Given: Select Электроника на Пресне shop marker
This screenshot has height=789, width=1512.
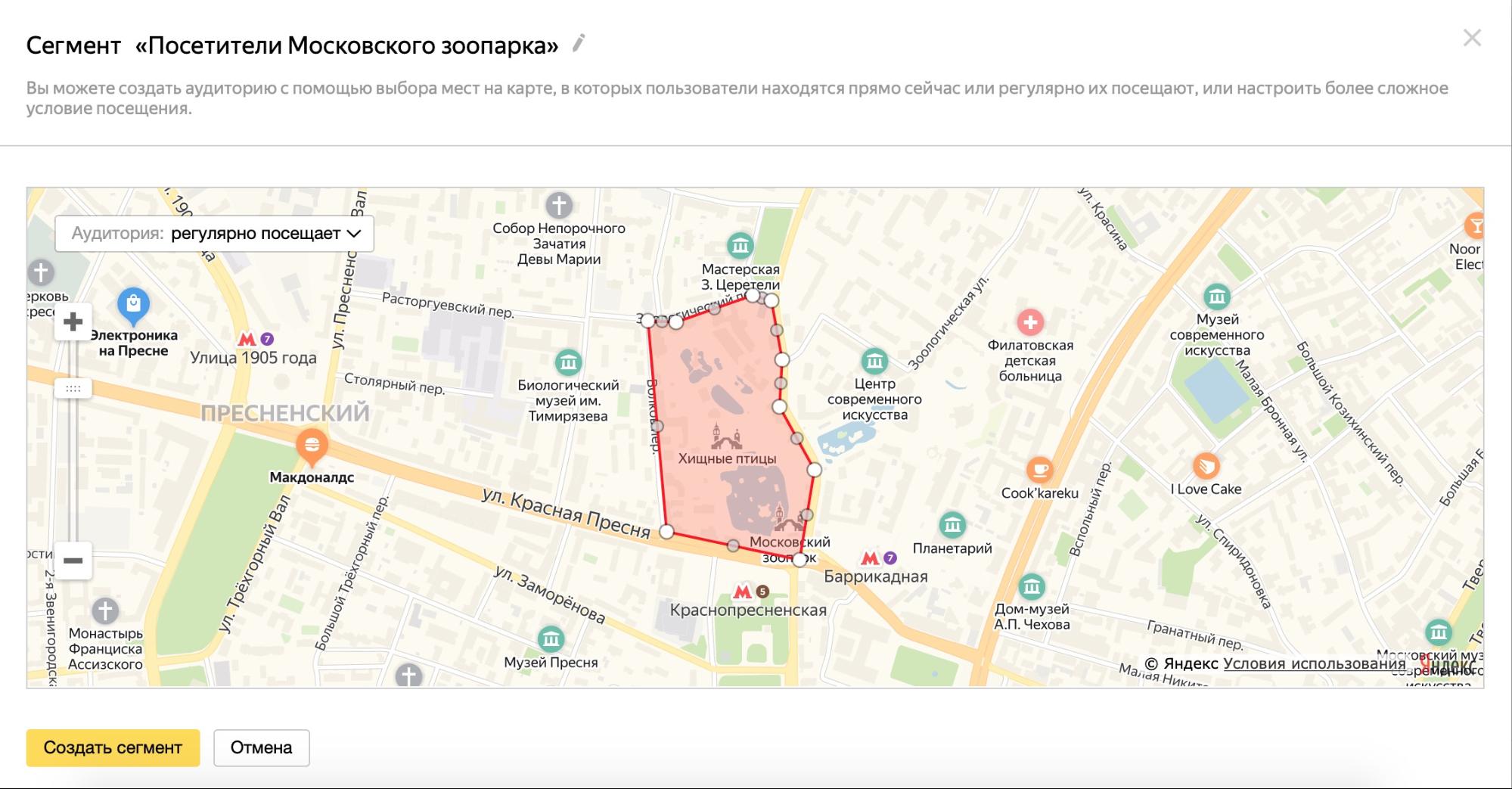Looking at the screenshot, I should point(133,306).
